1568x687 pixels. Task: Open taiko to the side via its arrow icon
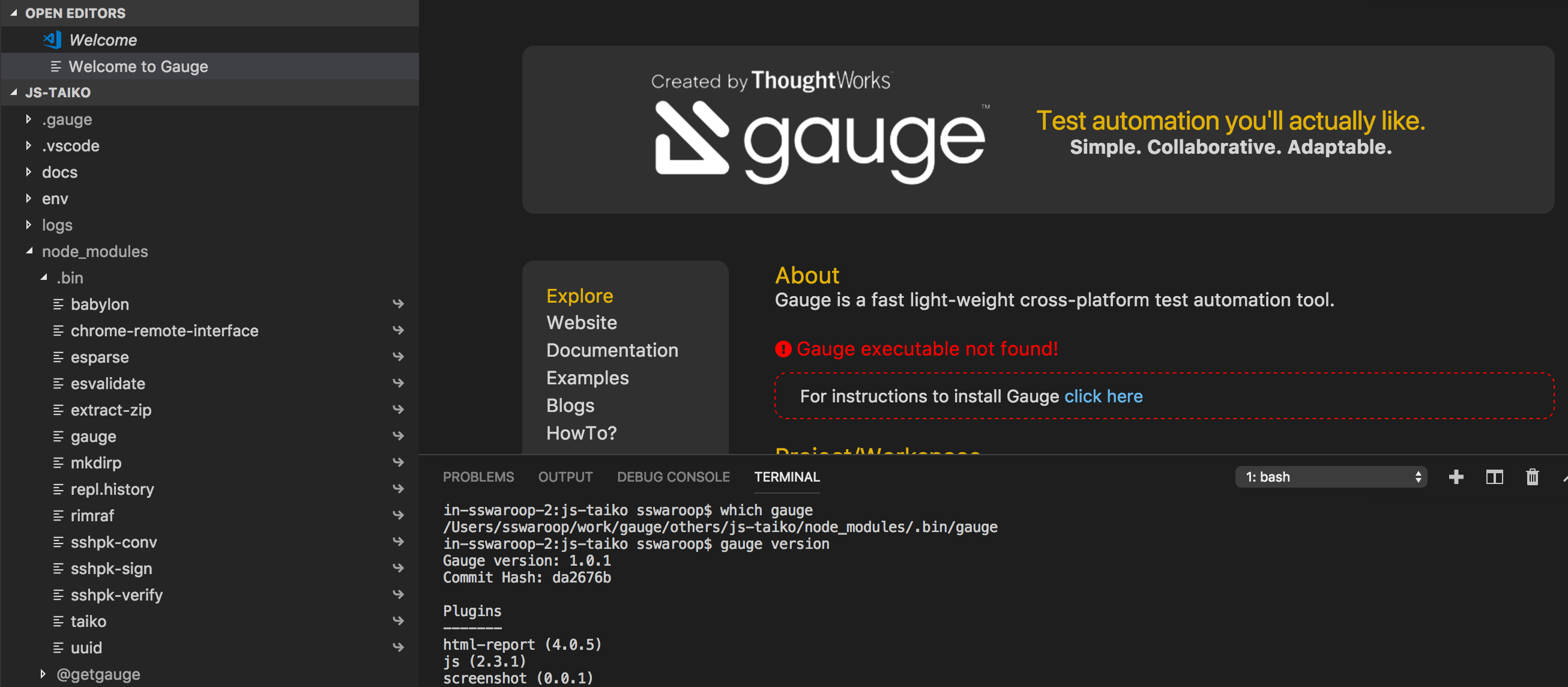point(398,620)
